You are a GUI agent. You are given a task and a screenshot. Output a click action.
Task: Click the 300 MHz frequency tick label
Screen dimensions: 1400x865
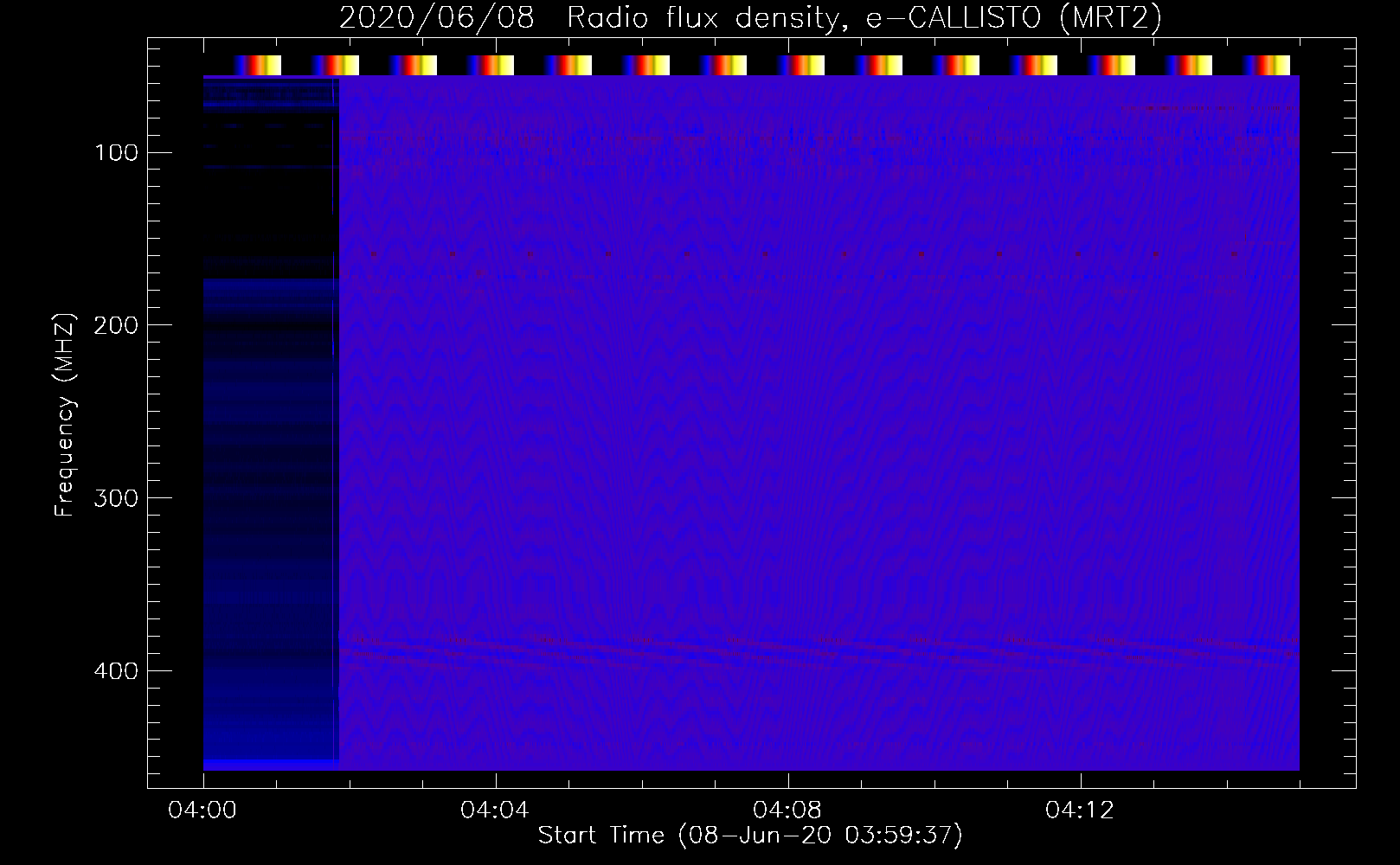(x=117, y=498)
